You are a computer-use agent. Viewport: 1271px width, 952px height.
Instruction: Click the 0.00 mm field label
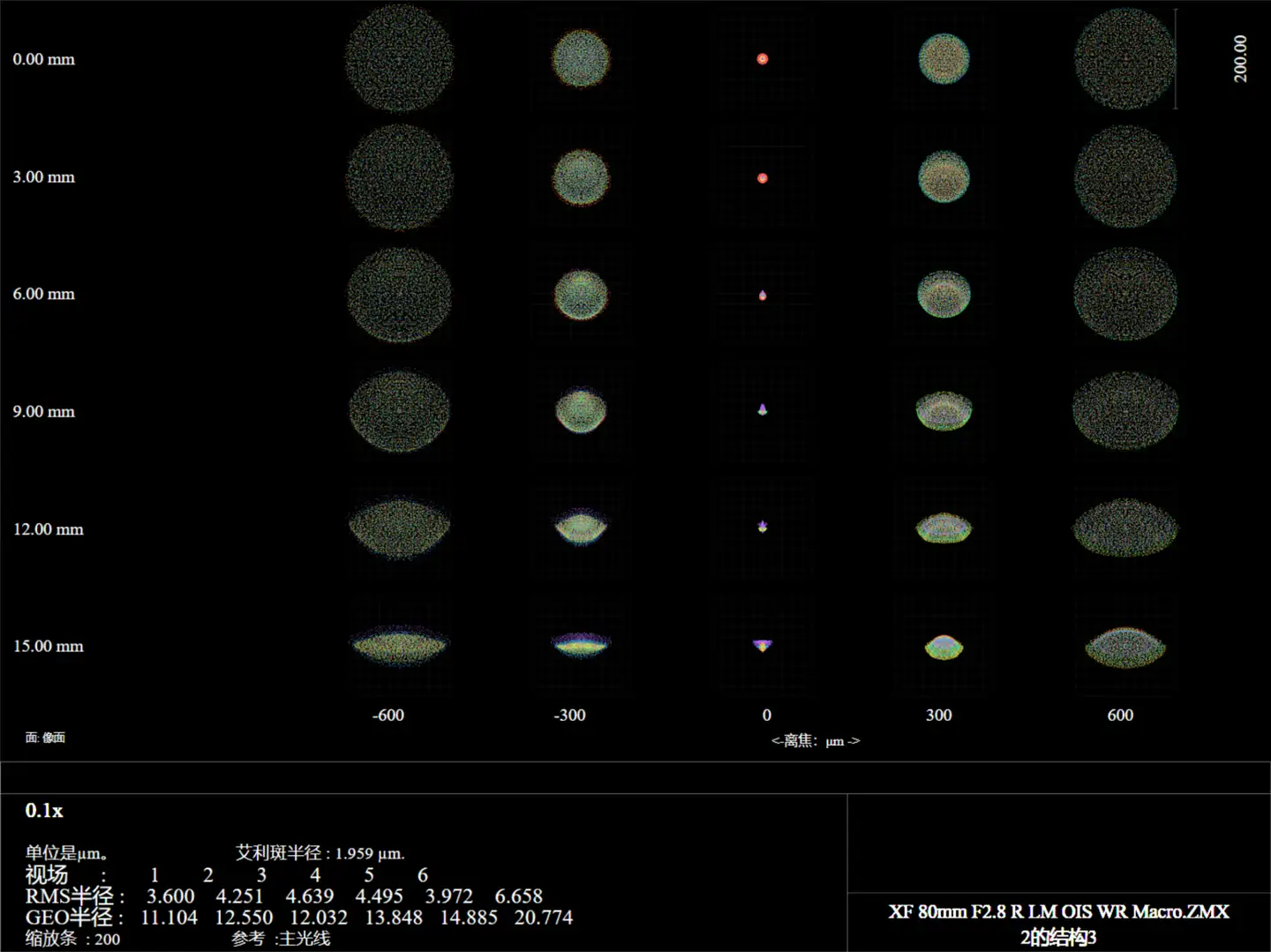(44, 59)
